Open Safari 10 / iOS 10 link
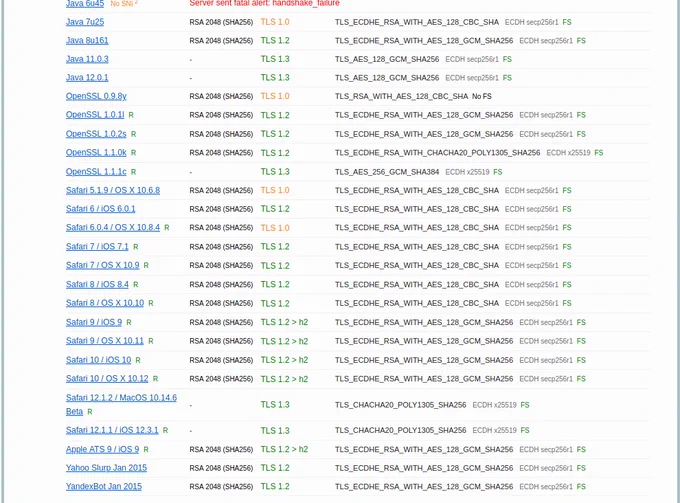680x503 pixels. click(x=98, y=360)
